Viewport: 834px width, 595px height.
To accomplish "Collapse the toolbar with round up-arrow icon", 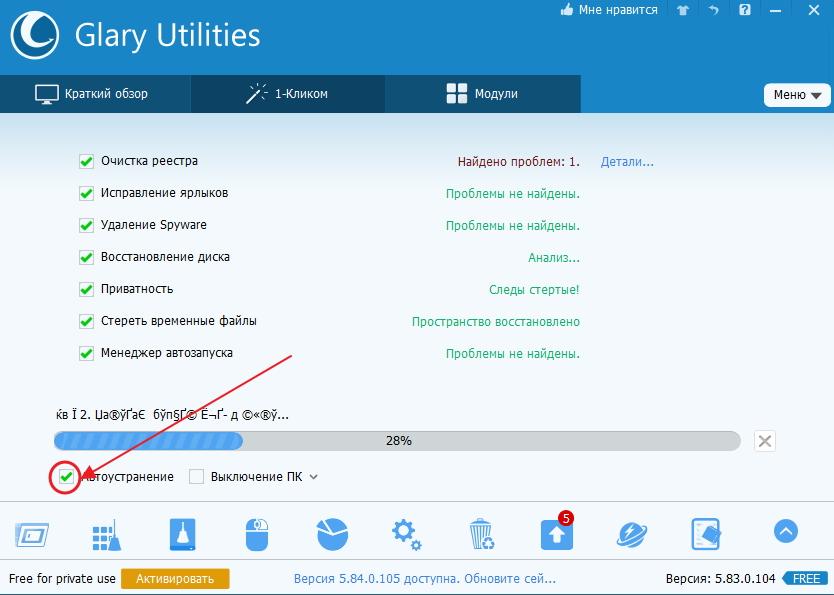I will point(786,531).
